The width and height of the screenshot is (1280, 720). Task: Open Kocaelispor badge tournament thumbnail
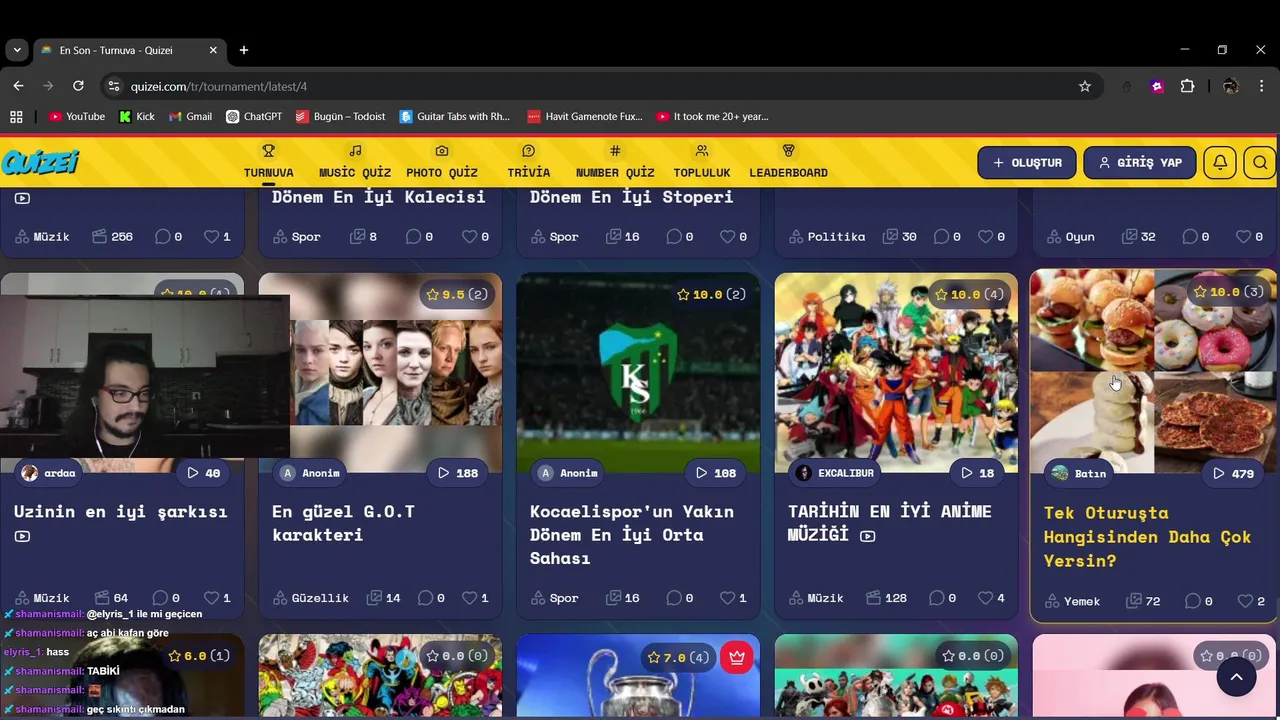tap(638, 373)
